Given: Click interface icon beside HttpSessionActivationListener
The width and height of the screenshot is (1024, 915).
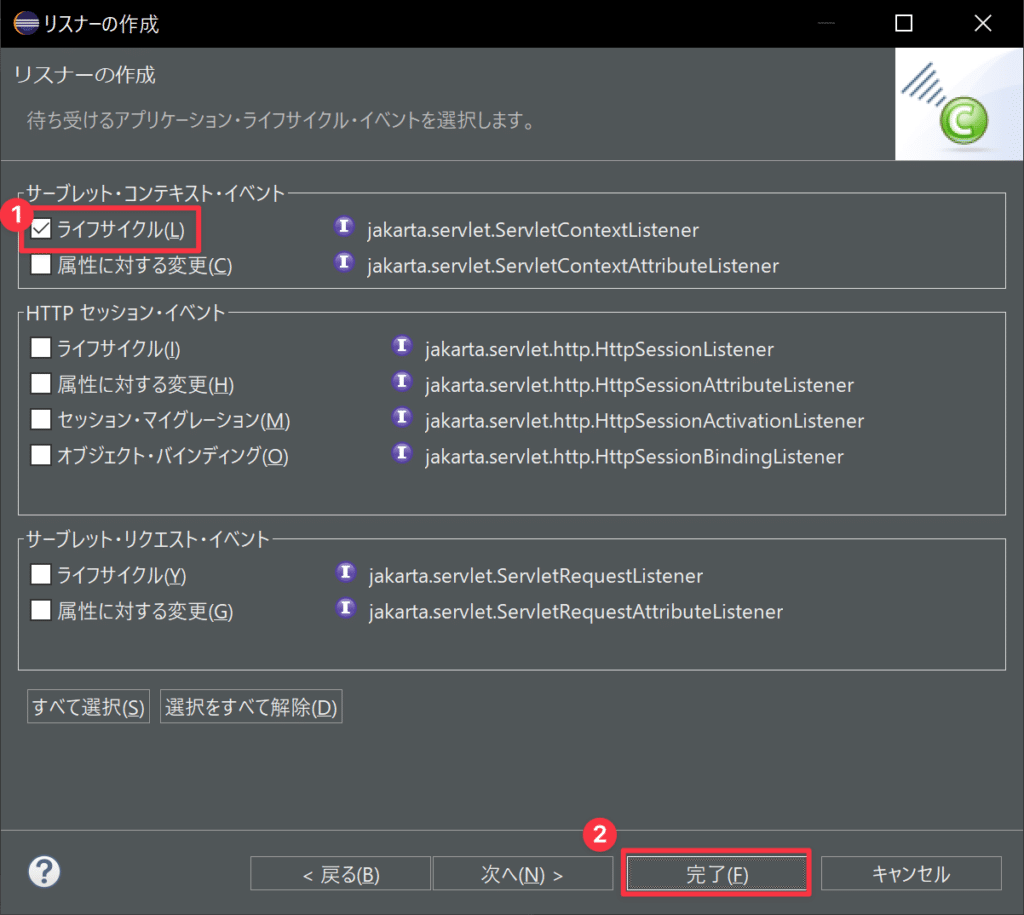Looking at the screenshot, I should tap(402, 420).
